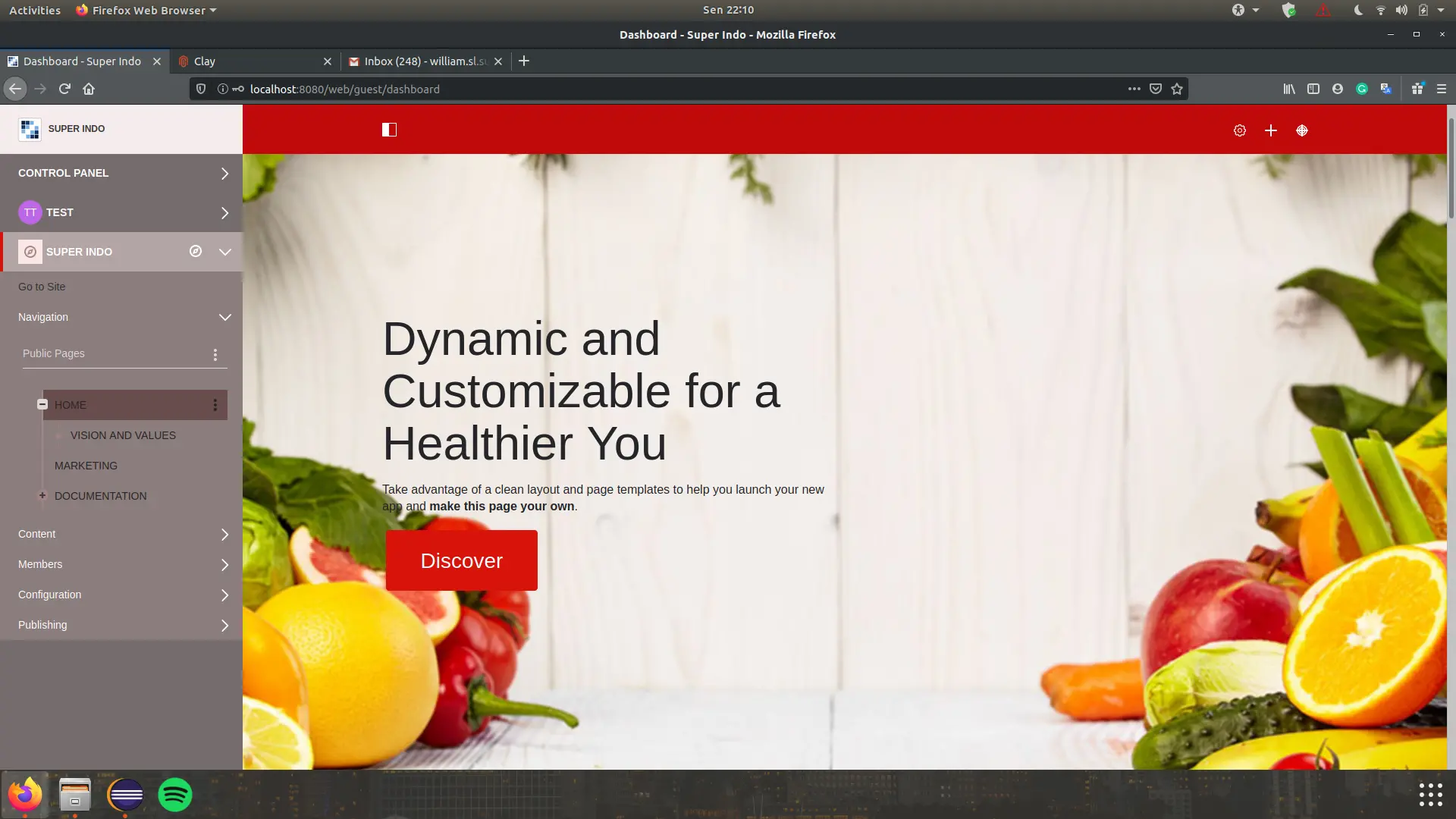Image resolution: width=1456 pixels, height=819 pixels.
Task: Click the Go to Site link
Action: pos(42,287)
